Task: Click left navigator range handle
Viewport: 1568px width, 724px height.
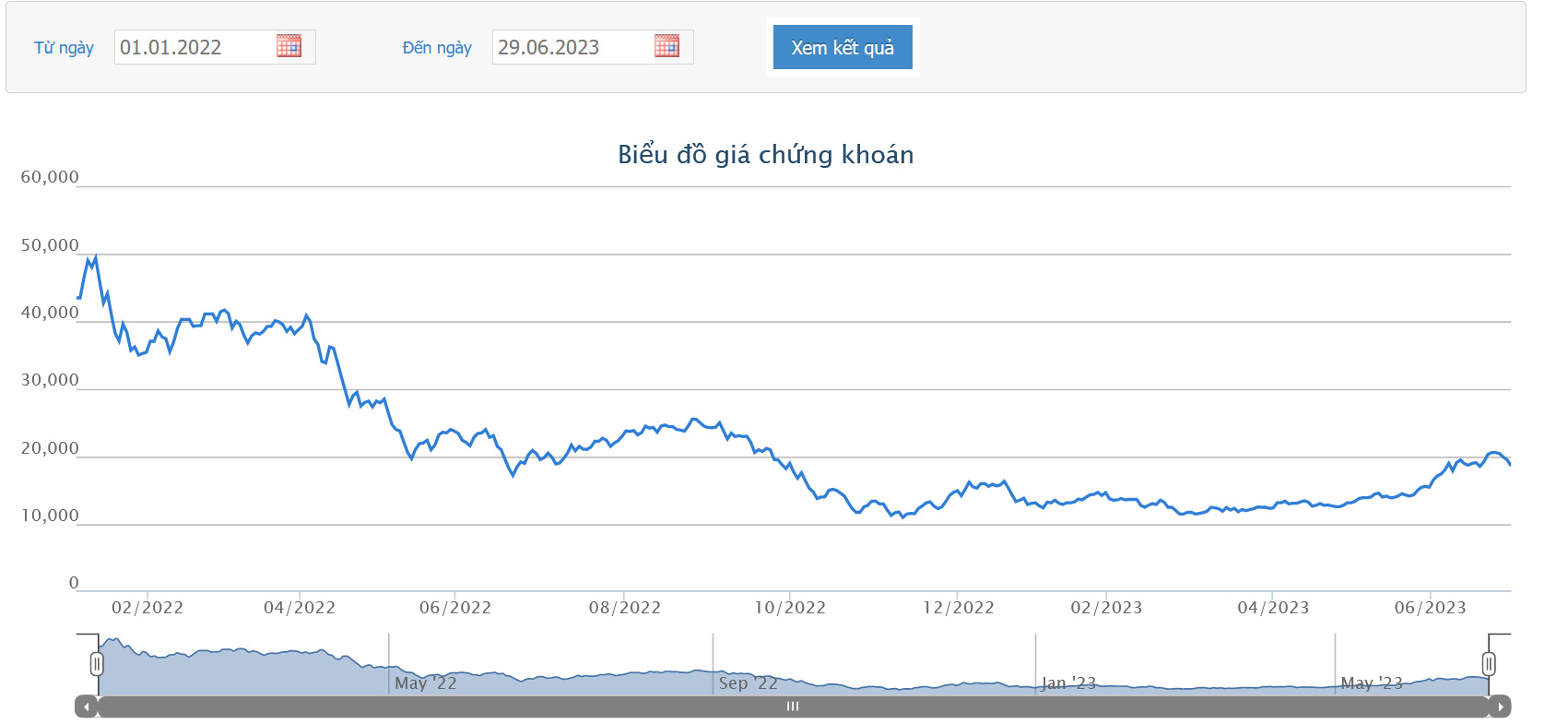Action: 97,663
